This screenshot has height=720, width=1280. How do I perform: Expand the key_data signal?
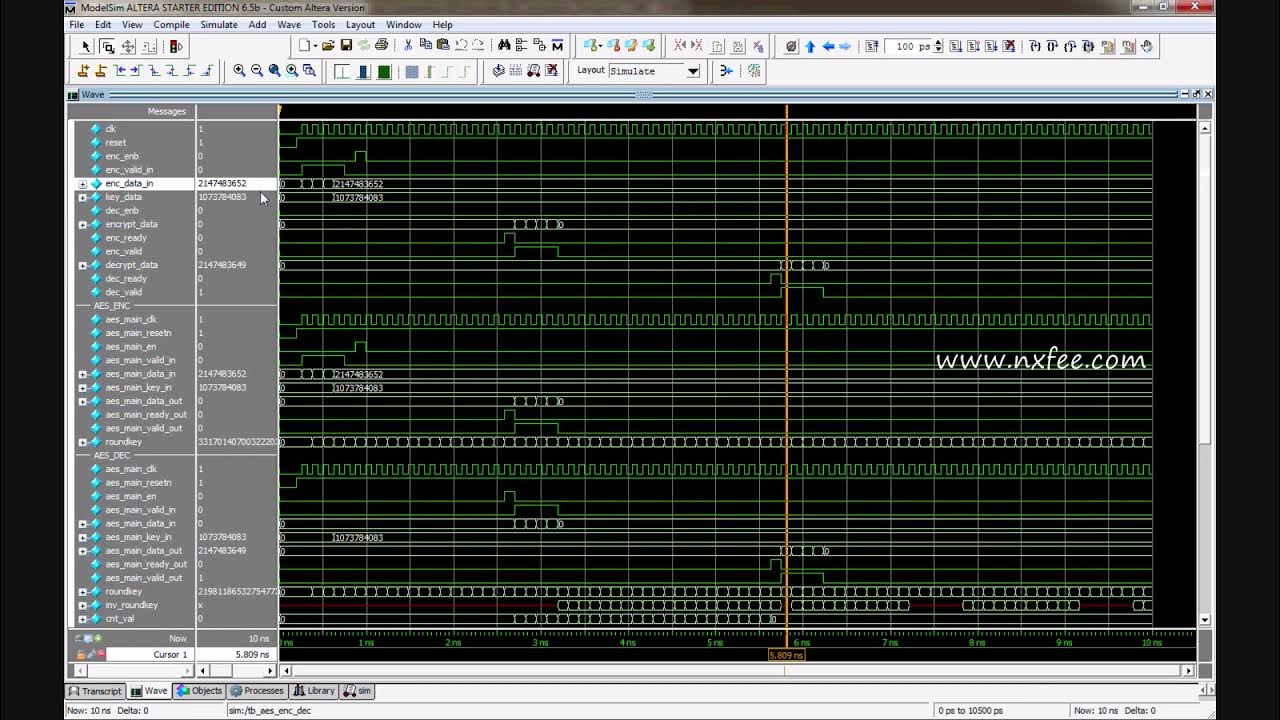pos(83,197)
